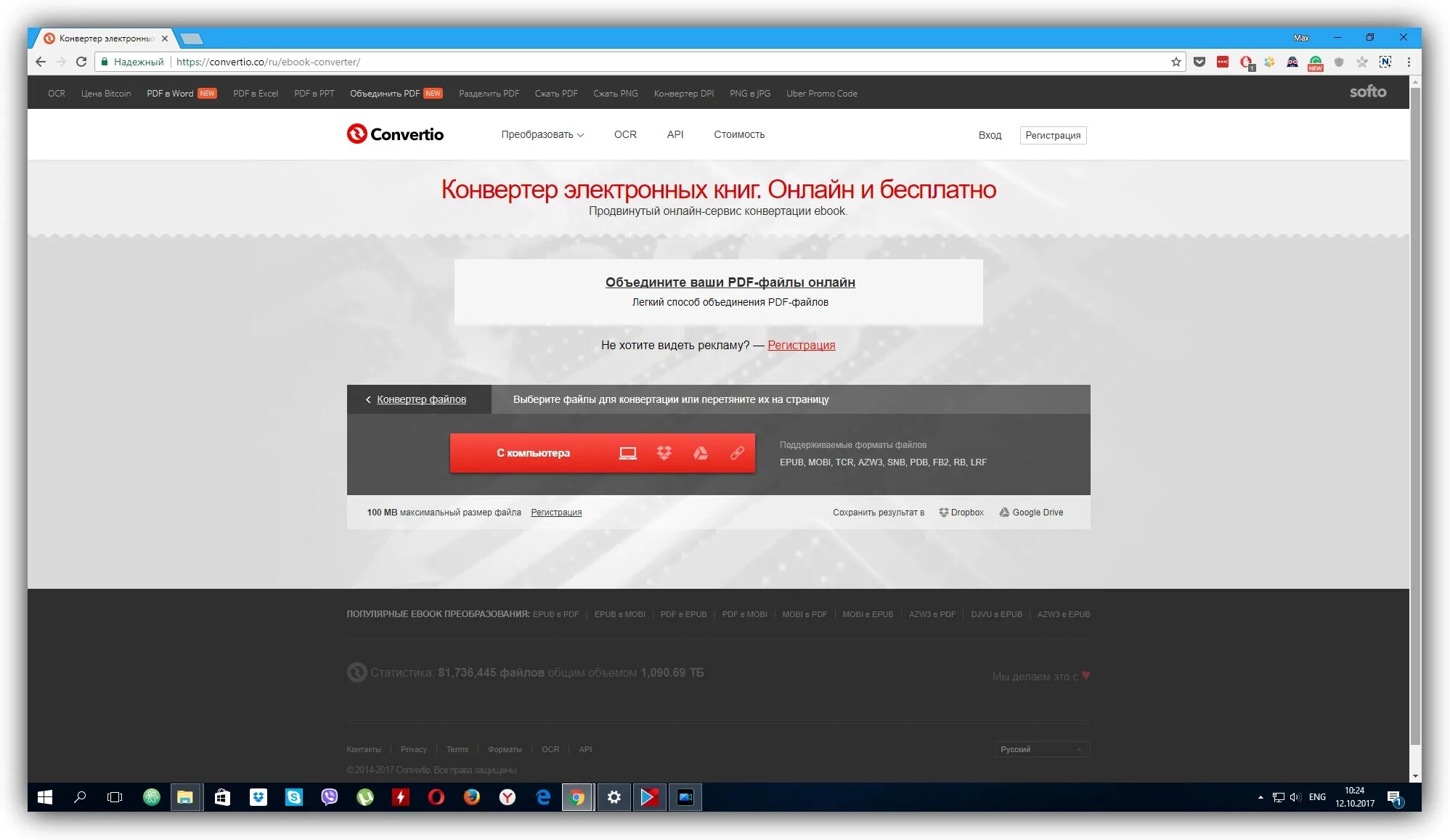Open Сжать PDF in top bar
The width and height of the screenshot is (1450, 840).
point(556,93)
